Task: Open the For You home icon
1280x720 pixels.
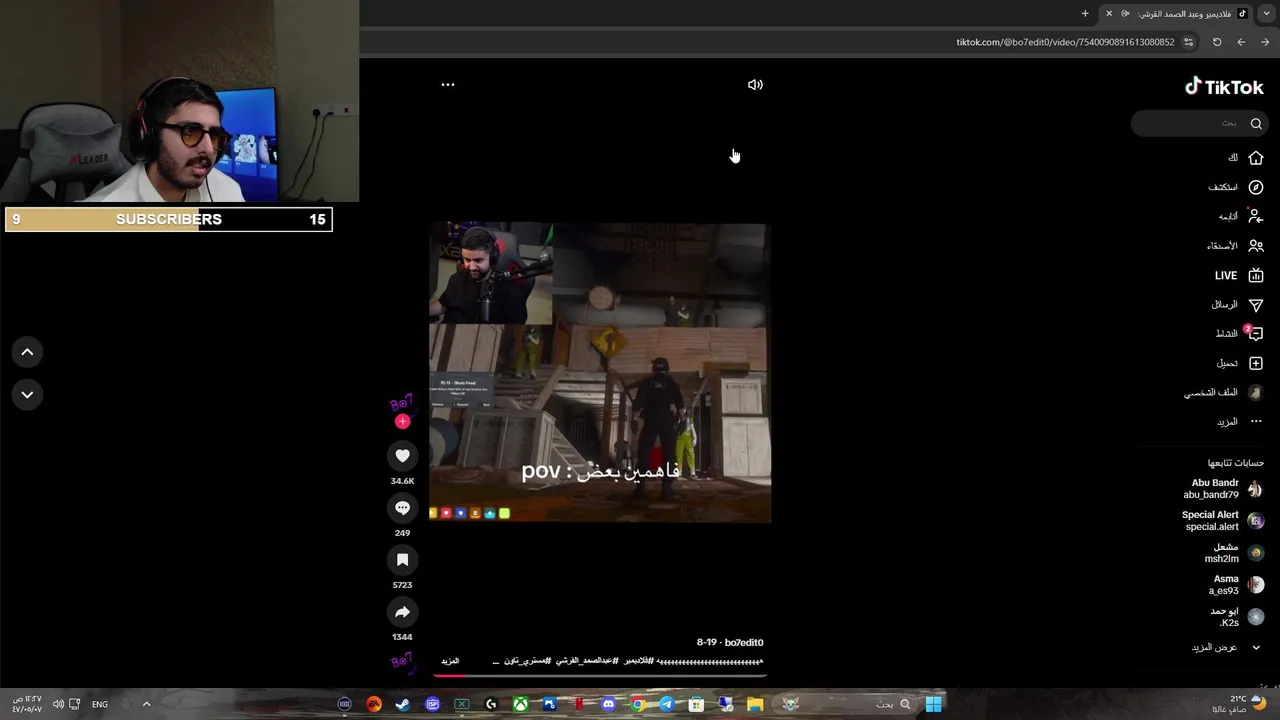Action: click(1256, 157)
